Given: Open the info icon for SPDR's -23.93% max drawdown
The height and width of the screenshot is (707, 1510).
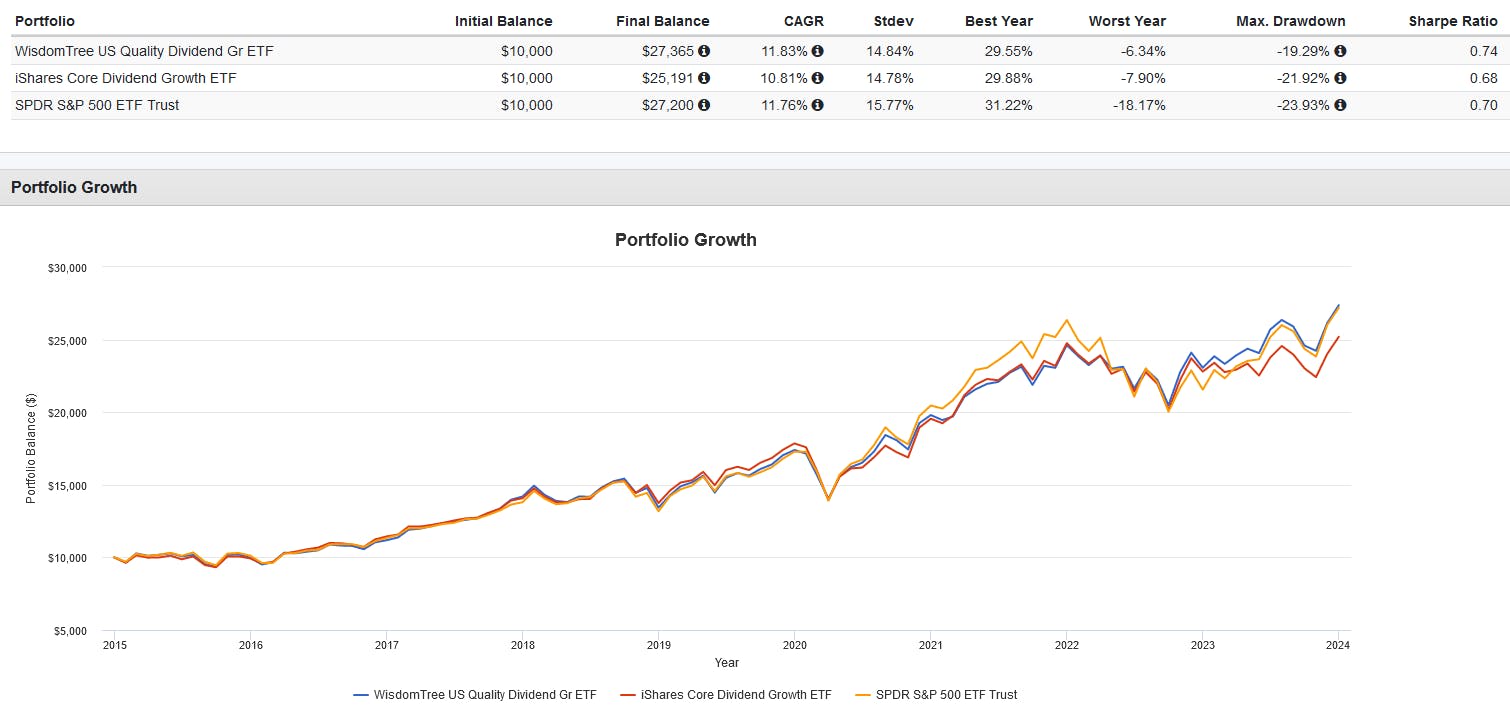Looking at the screenshot, I should pos(1341,105).
